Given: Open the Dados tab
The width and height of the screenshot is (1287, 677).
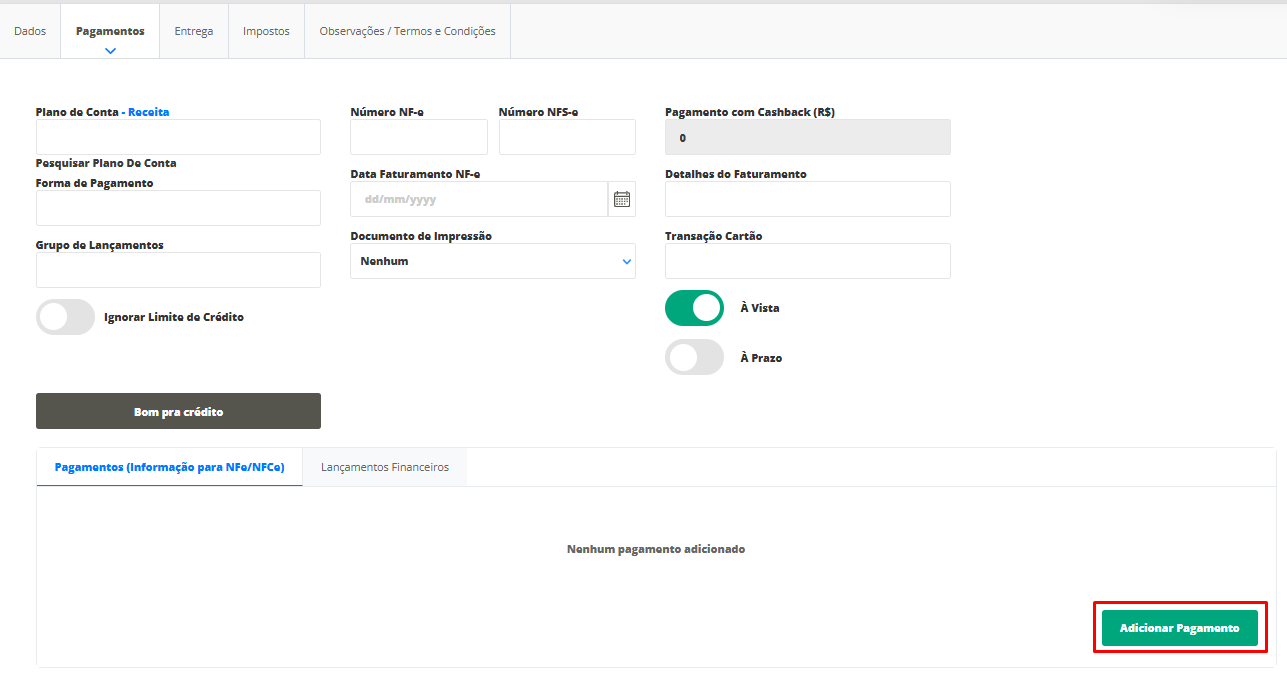Looking at the screenshot, I should (x=30, y=31).
